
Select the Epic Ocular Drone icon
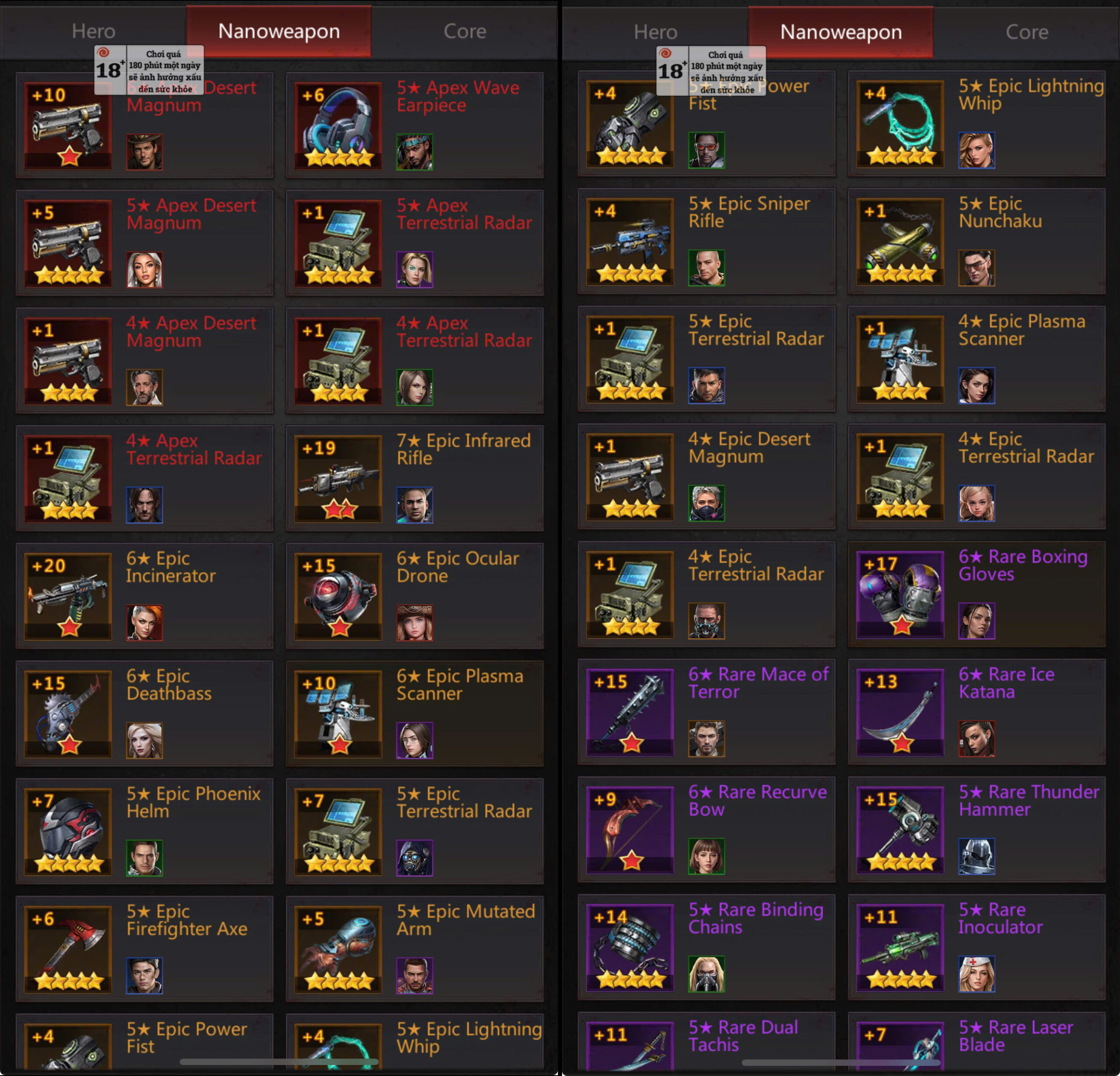click(x=338, y=596)
